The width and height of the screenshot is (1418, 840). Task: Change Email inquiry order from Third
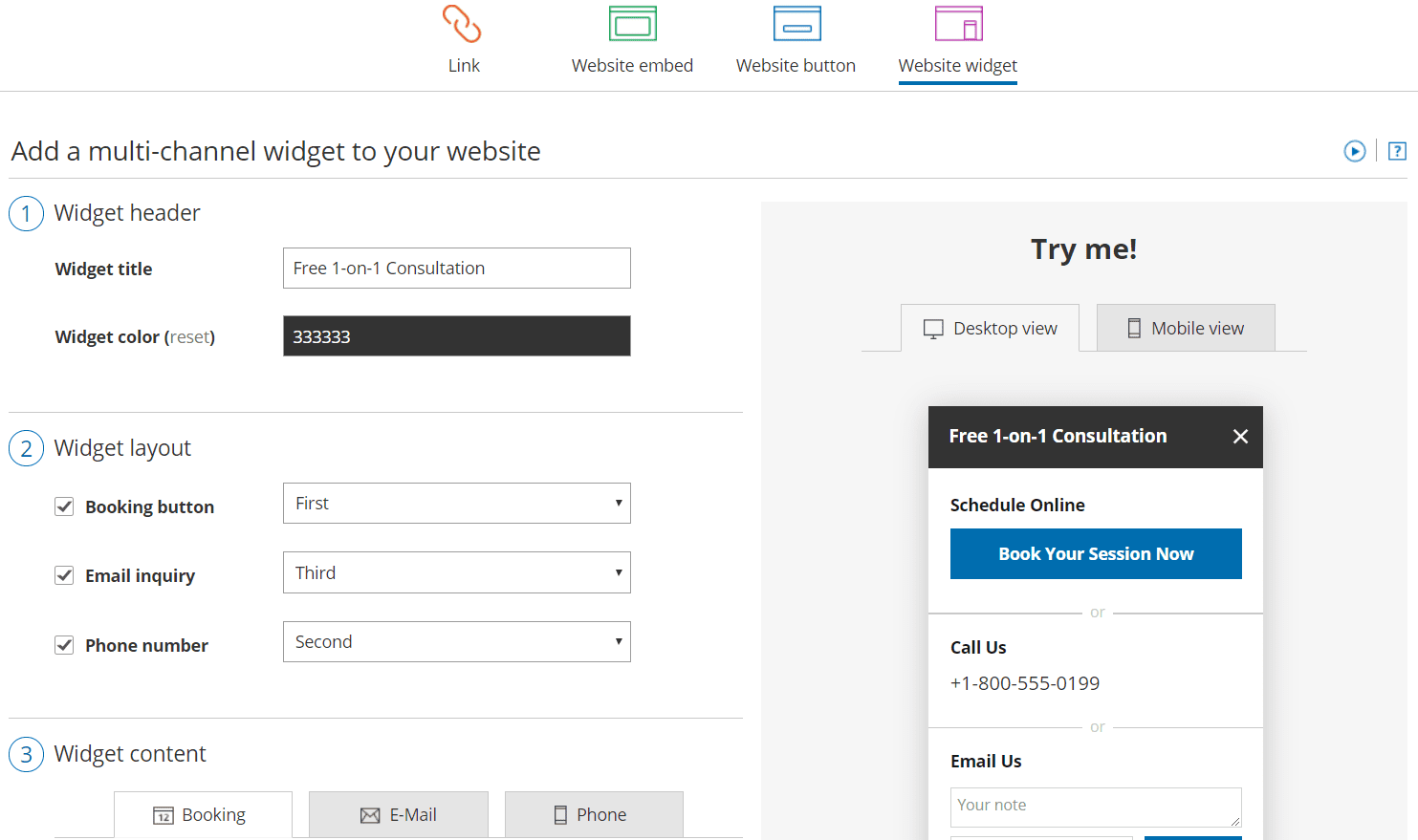pos(456,571)
